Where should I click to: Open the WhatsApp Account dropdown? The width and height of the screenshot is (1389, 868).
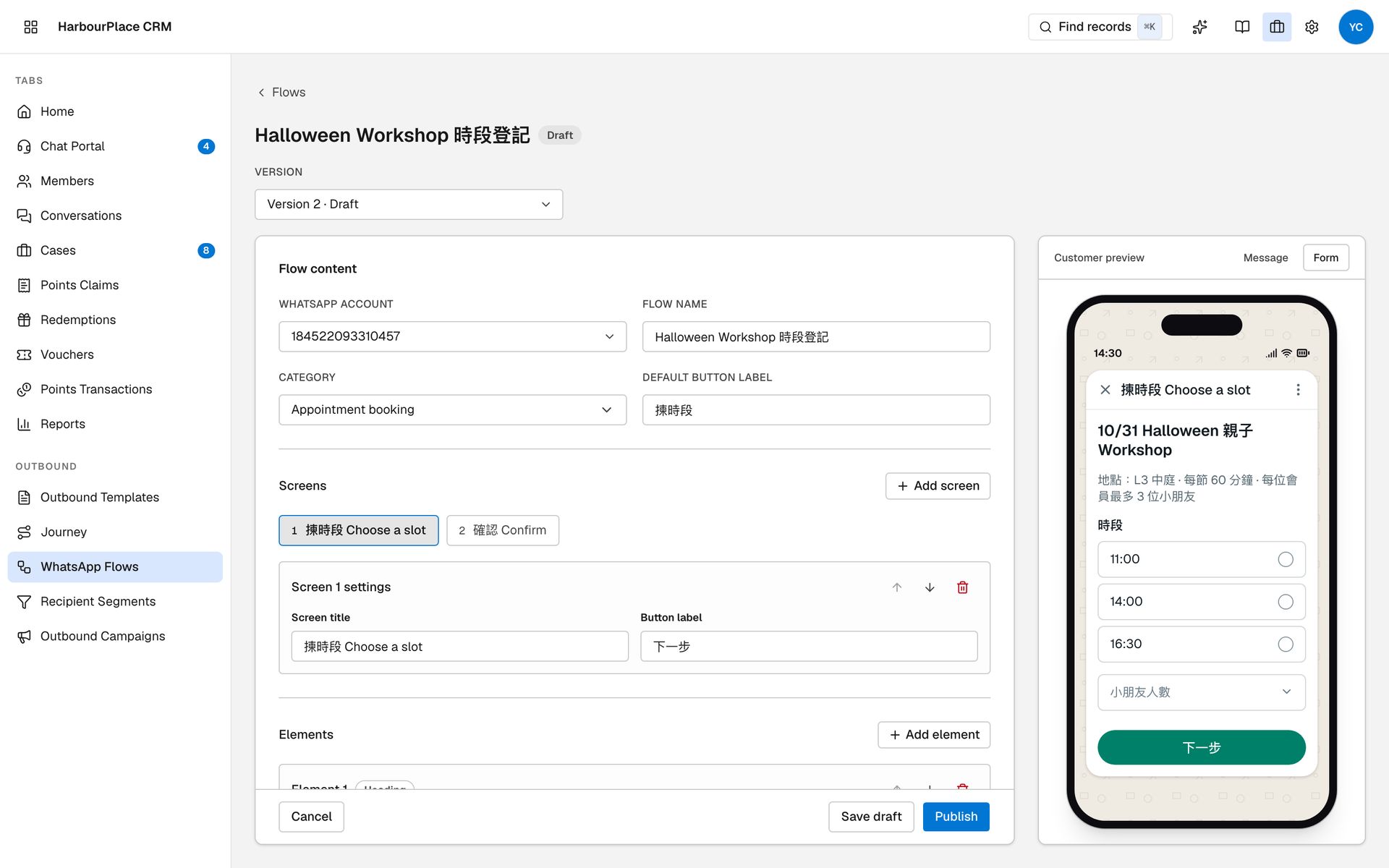(x=453, y=336)
